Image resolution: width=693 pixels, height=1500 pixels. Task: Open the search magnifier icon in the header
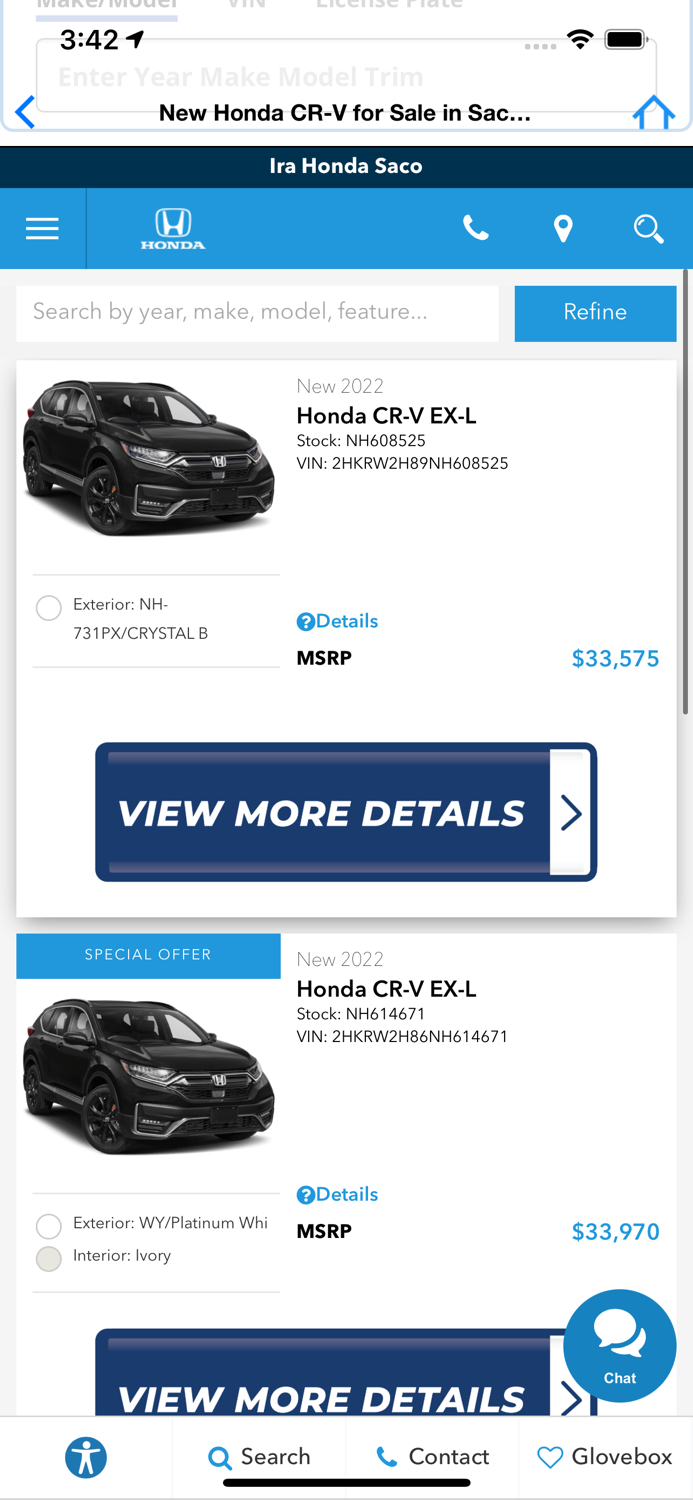point(648,228)
